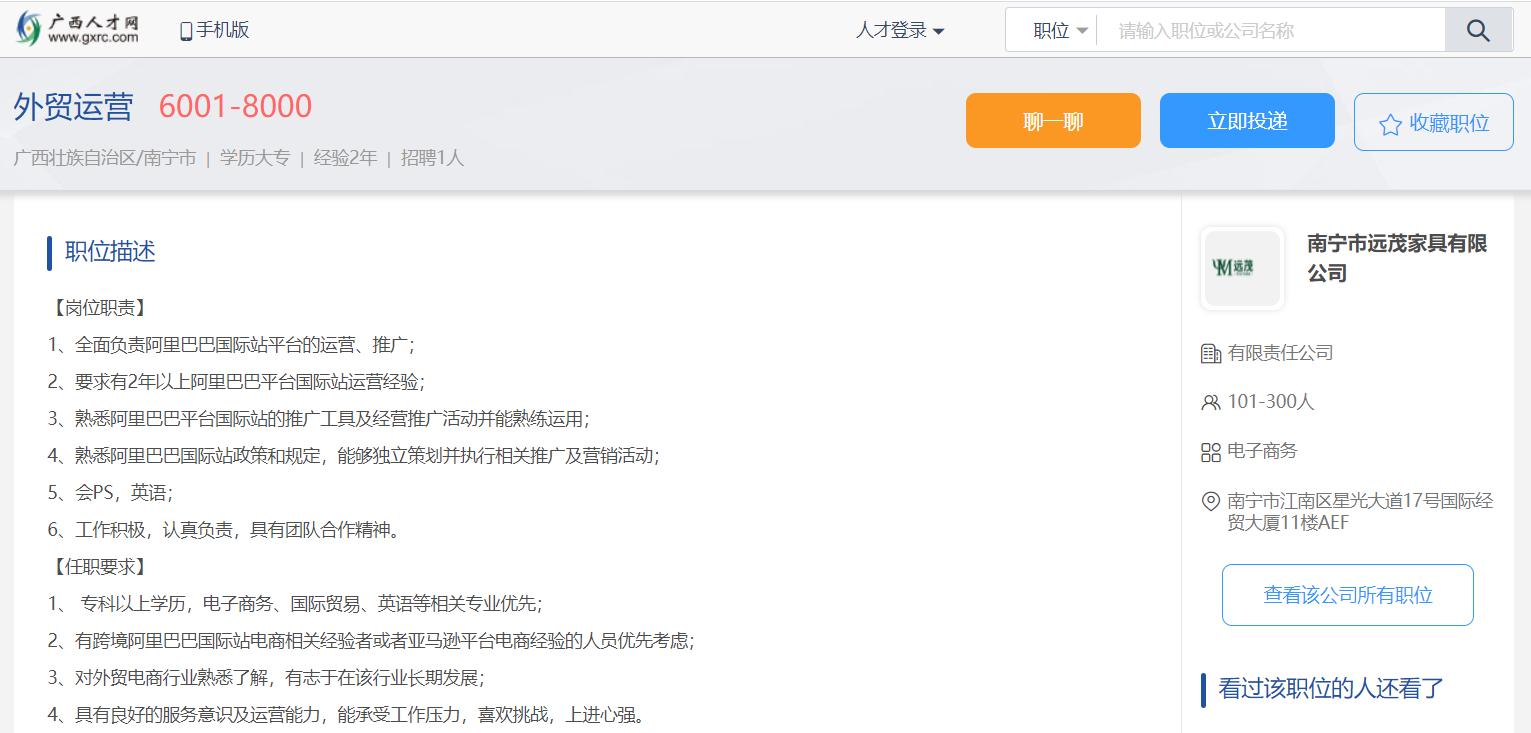
Task: Click the 职位描述 section heading
Action: click(110, 252)
